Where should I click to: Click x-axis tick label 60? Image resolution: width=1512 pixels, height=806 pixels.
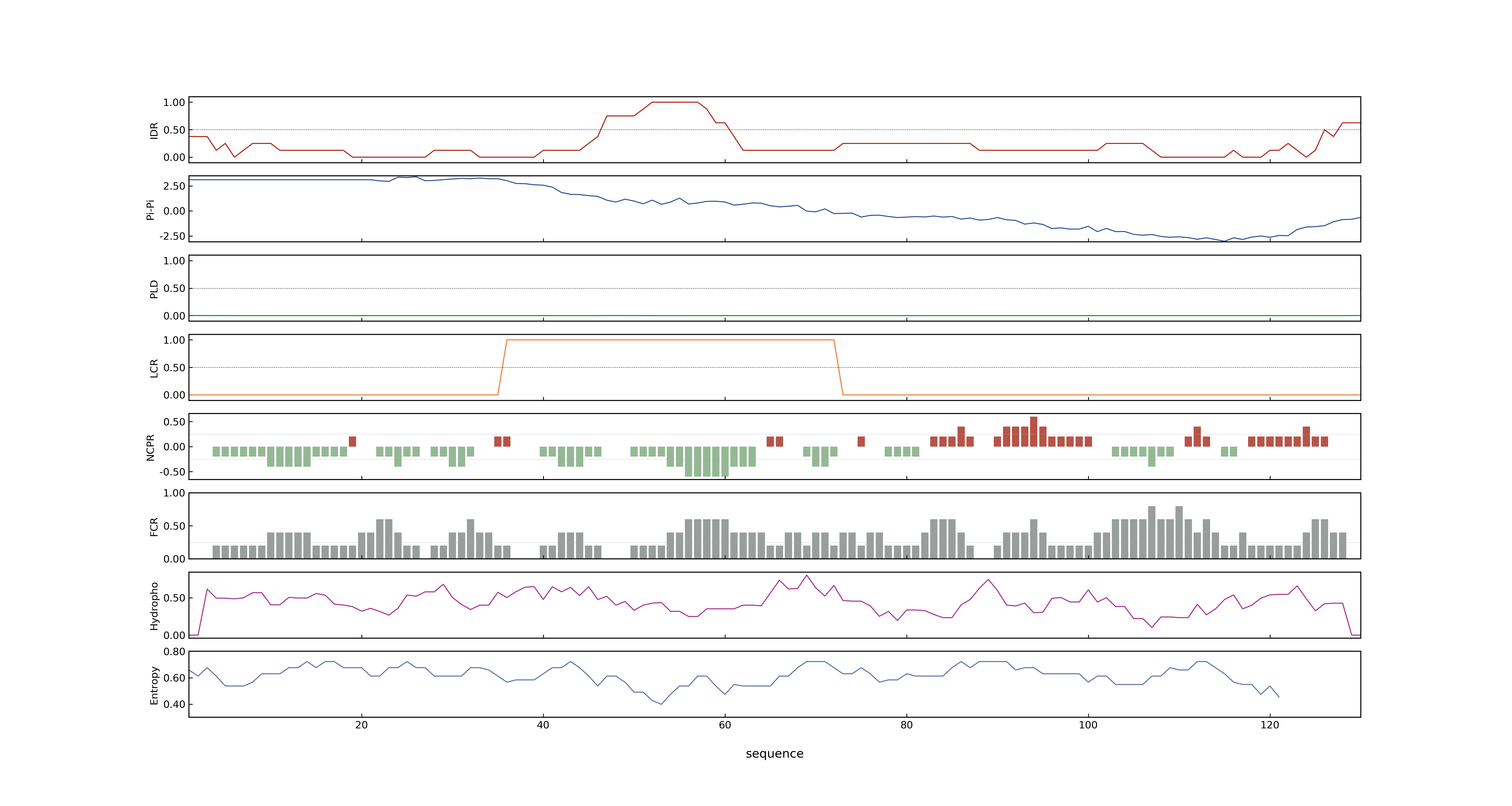(725, 725)
